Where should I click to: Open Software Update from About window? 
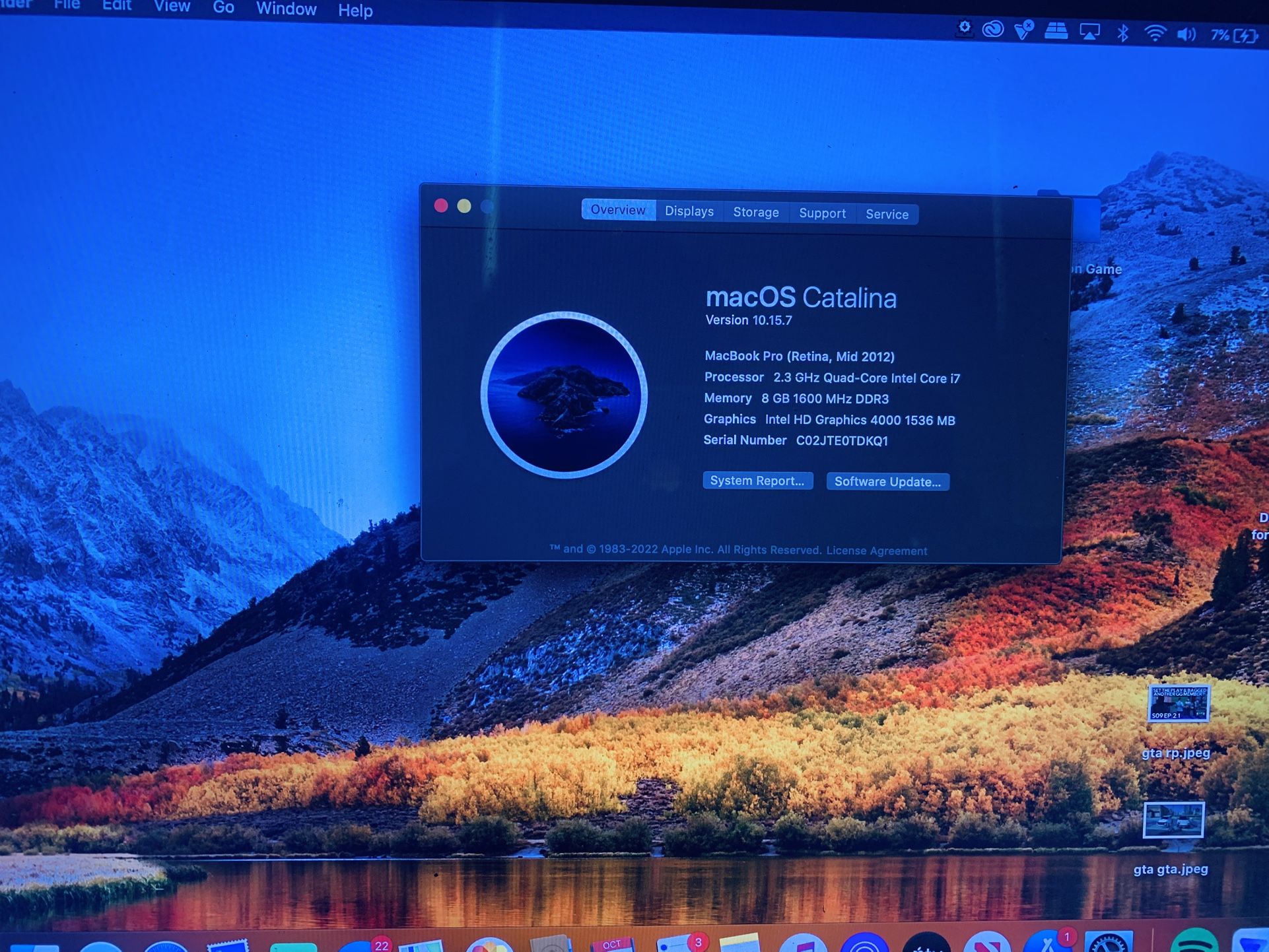click(888, 481)
